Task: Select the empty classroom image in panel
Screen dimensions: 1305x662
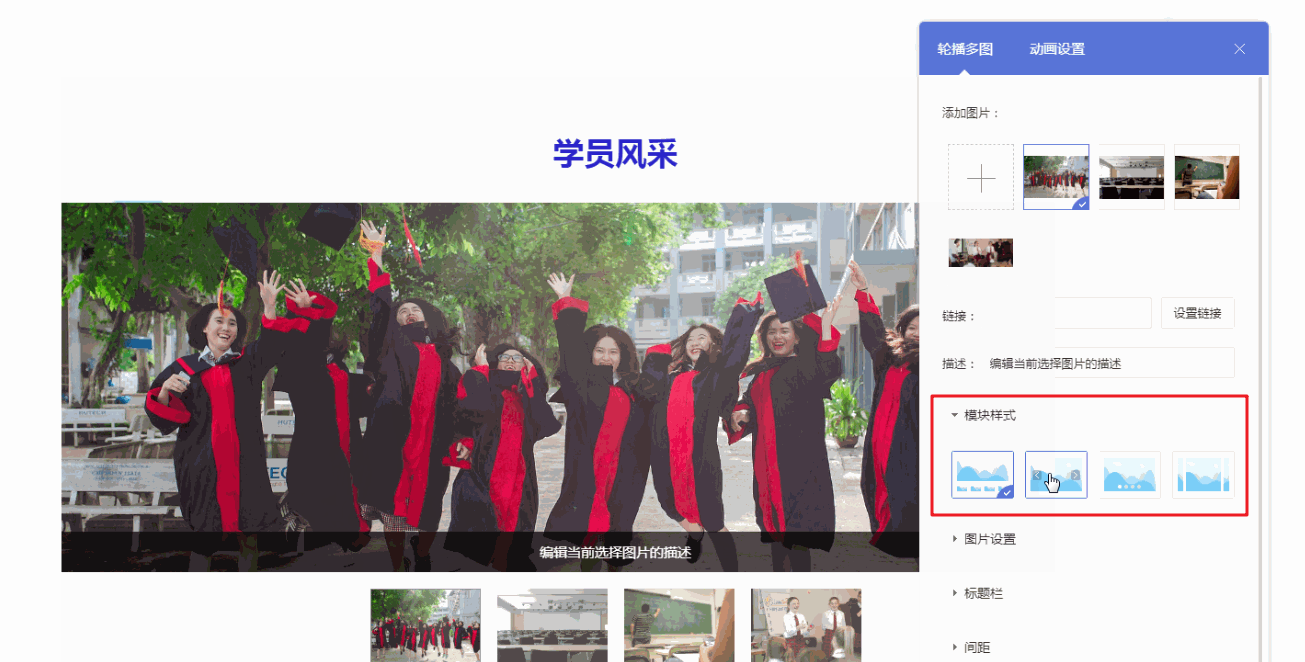Action: (1131, 177)
